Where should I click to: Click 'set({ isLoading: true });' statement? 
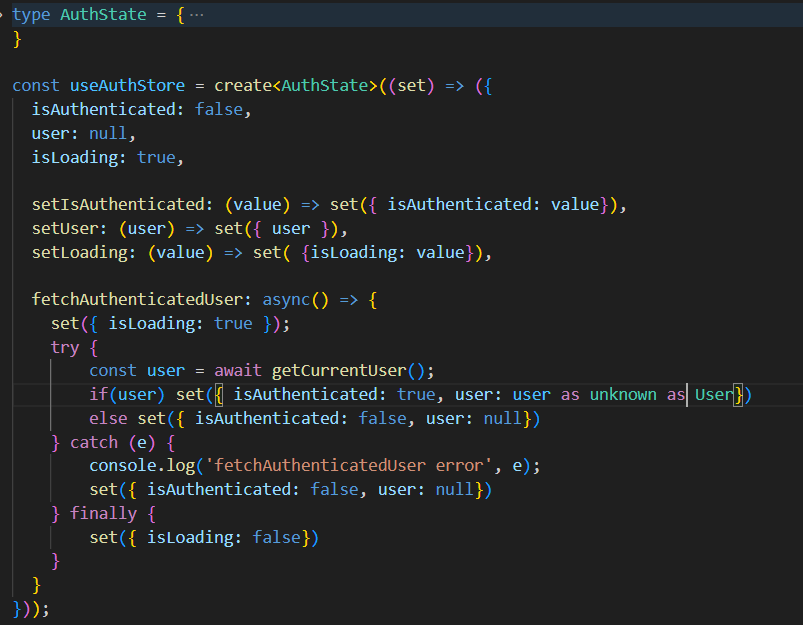pyautogui.click(x=171, y=324)
